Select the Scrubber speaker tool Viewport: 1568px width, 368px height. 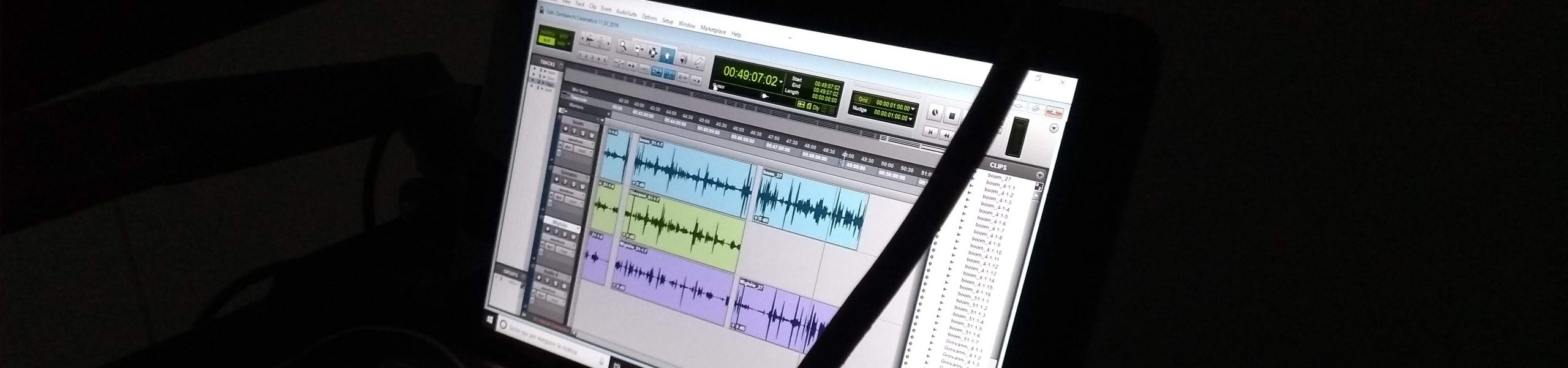[x=683, y=58]
